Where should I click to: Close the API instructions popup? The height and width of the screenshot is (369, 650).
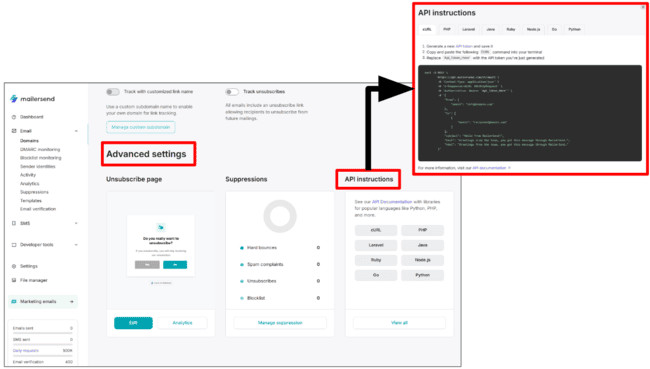tap(643, 7)
